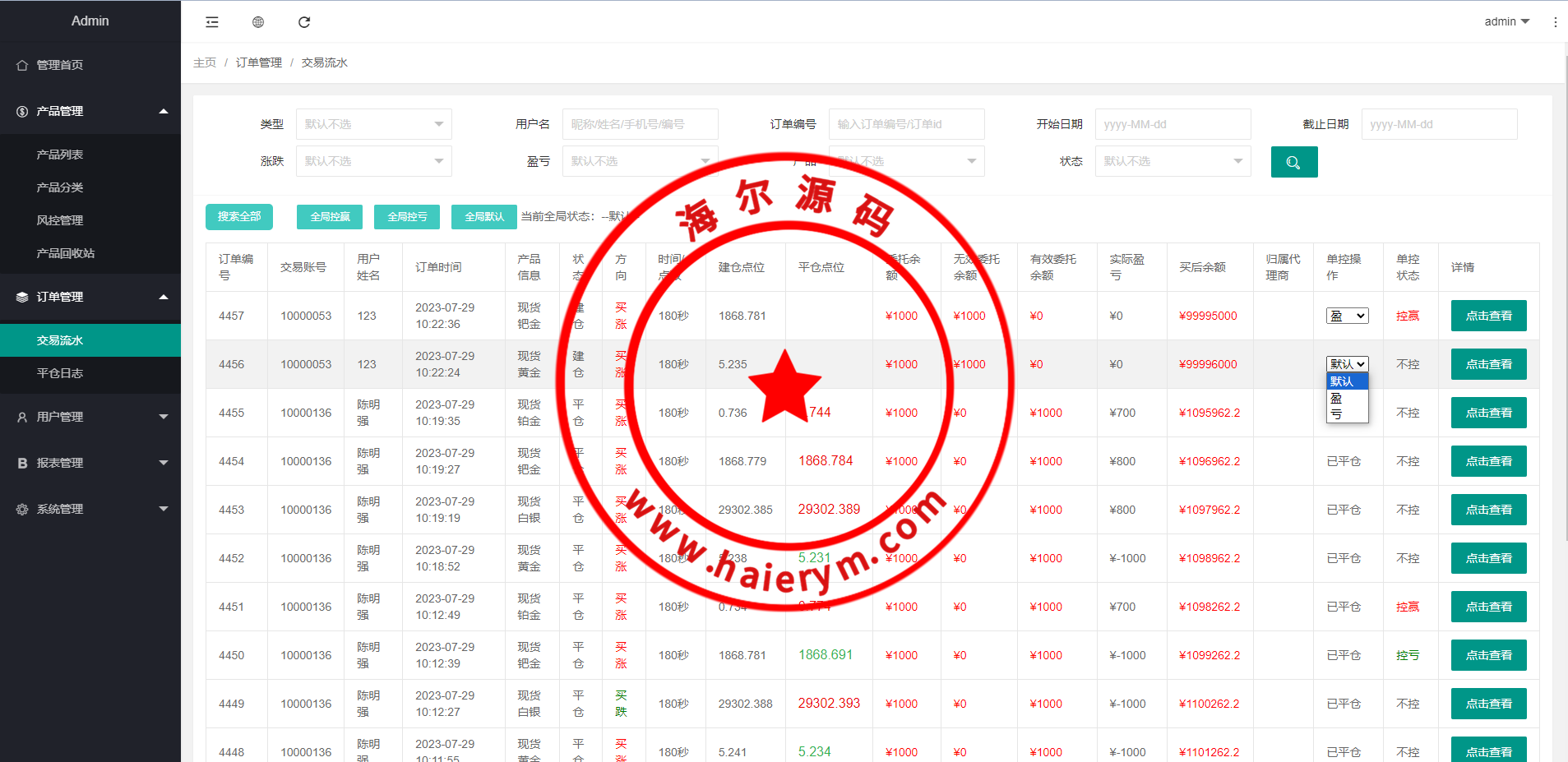Click the globe icon in top bar

pyautogui.click(x=258, y=22)
